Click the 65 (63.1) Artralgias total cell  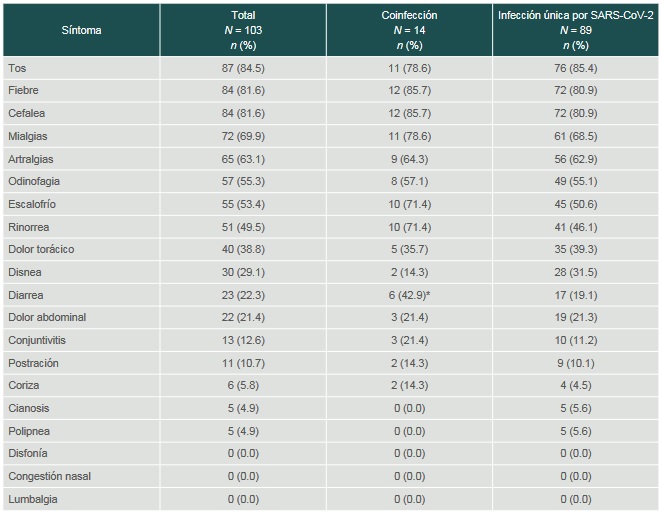pos(243,158)
